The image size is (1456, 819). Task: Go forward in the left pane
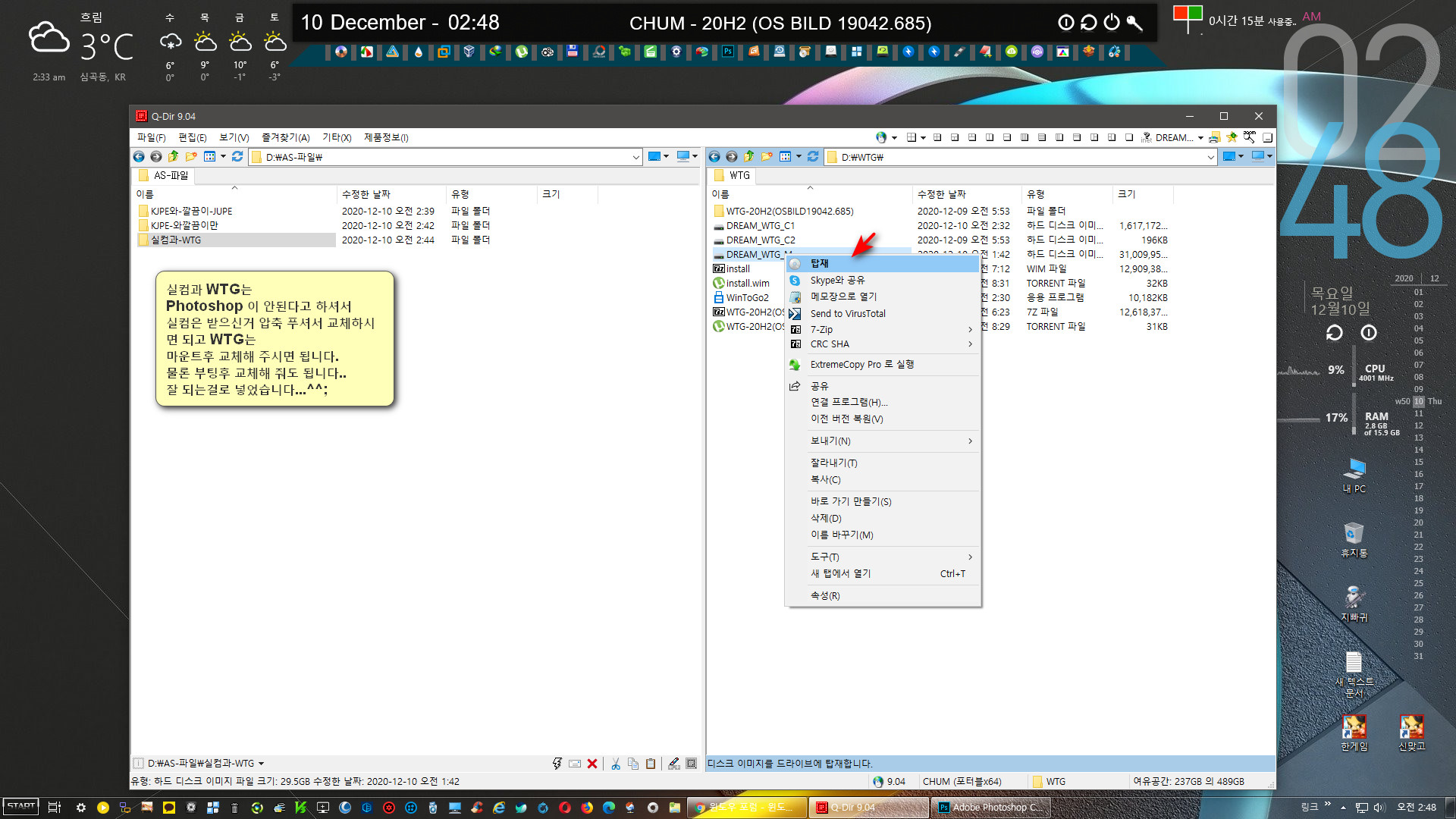click(156, 157)
